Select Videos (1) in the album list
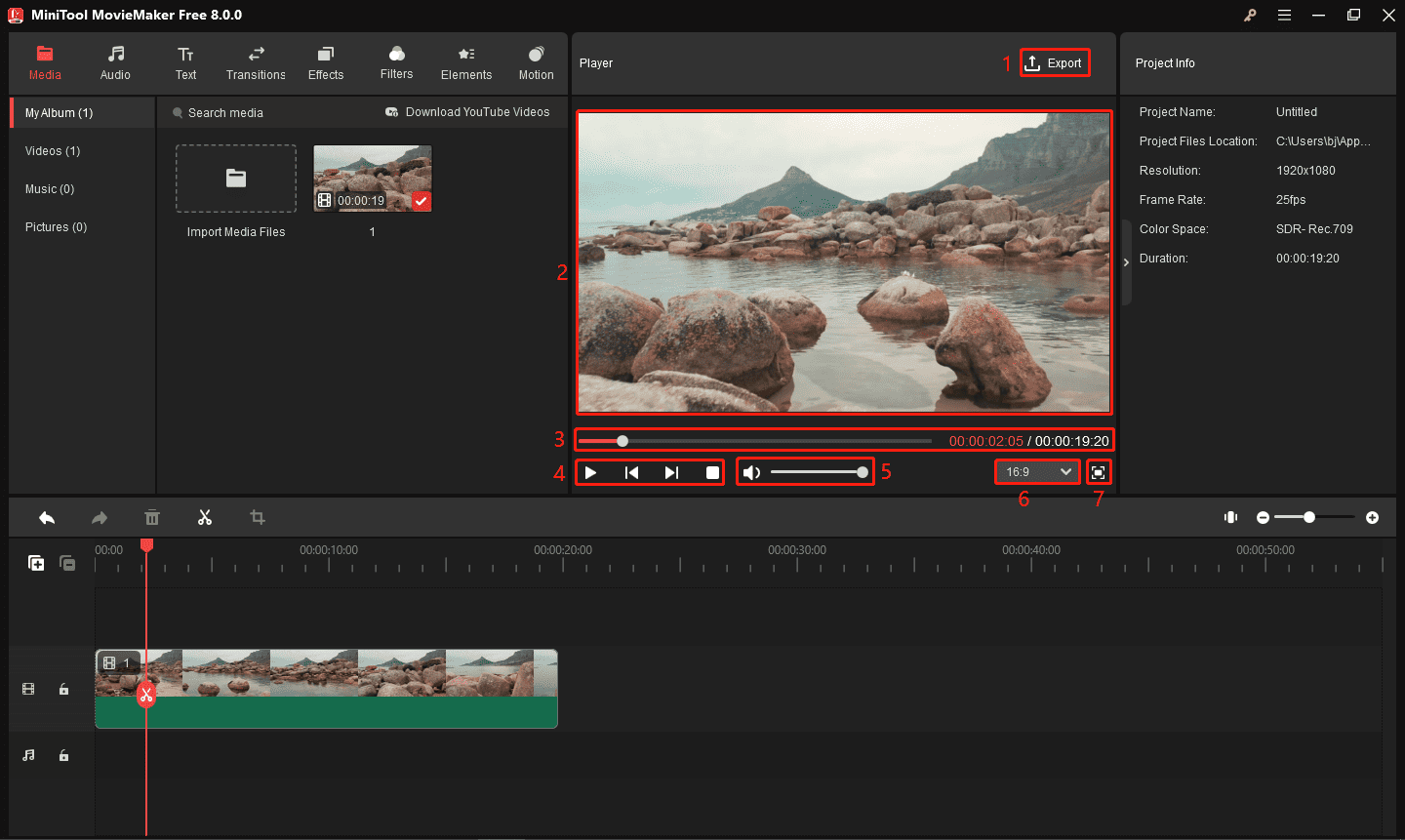Screen dimensions: 1405x840 [x=53, y=151]
